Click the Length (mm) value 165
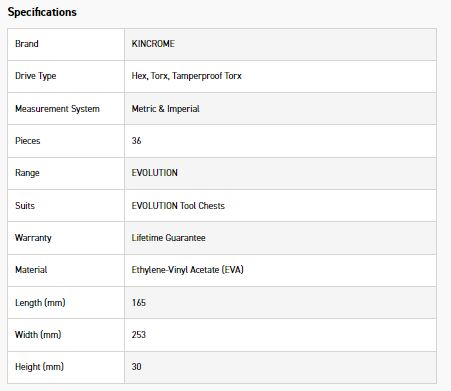Screen dimensions: 451x391 point(139,303)
